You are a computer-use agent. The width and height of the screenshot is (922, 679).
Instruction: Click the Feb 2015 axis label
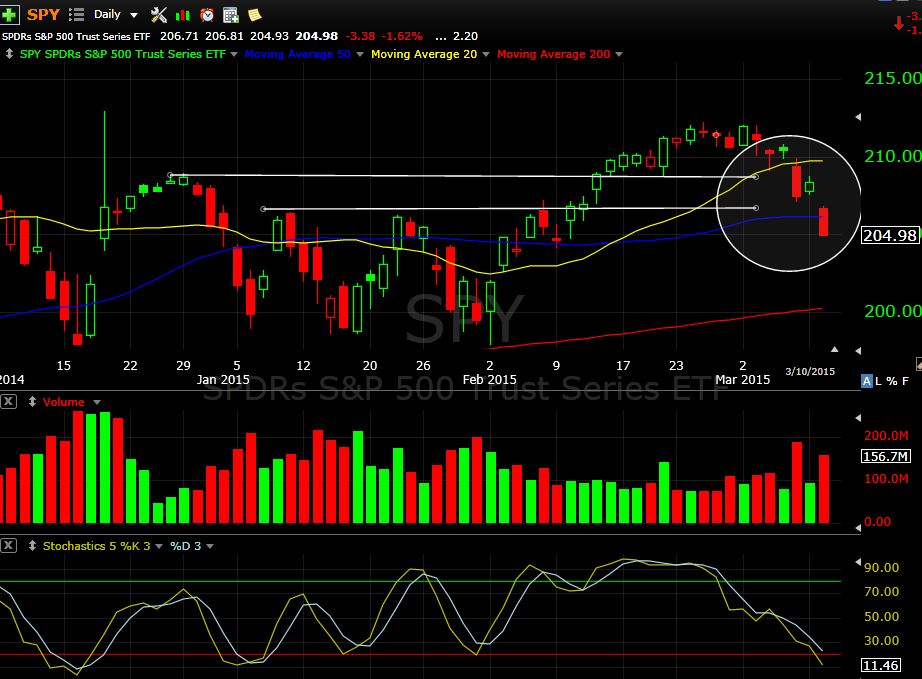[490, 380]
